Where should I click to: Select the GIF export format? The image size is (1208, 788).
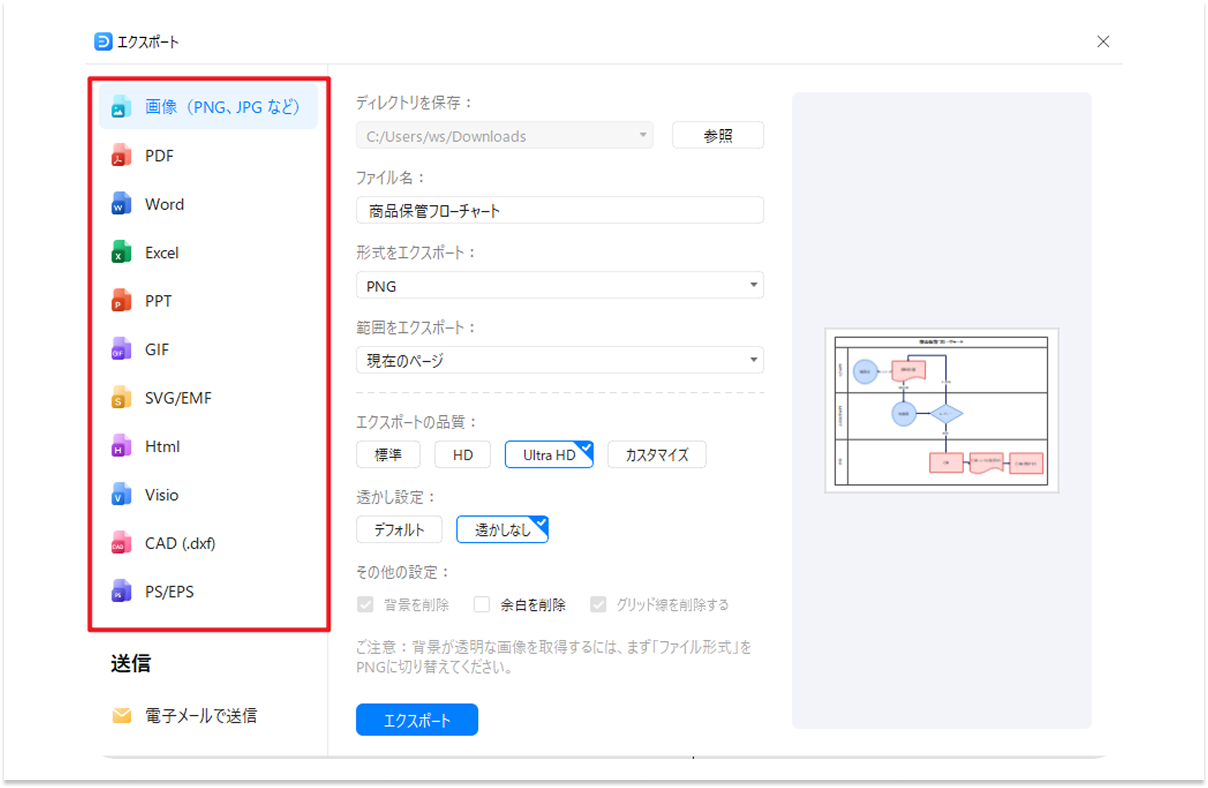coord(122,349)
